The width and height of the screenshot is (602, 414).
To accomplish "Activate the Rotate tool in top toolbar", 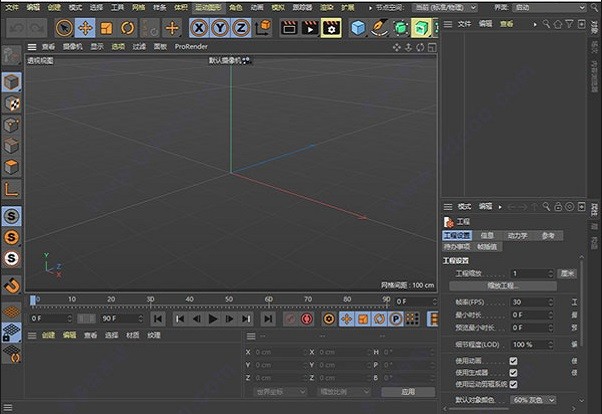I will [127, 28].
